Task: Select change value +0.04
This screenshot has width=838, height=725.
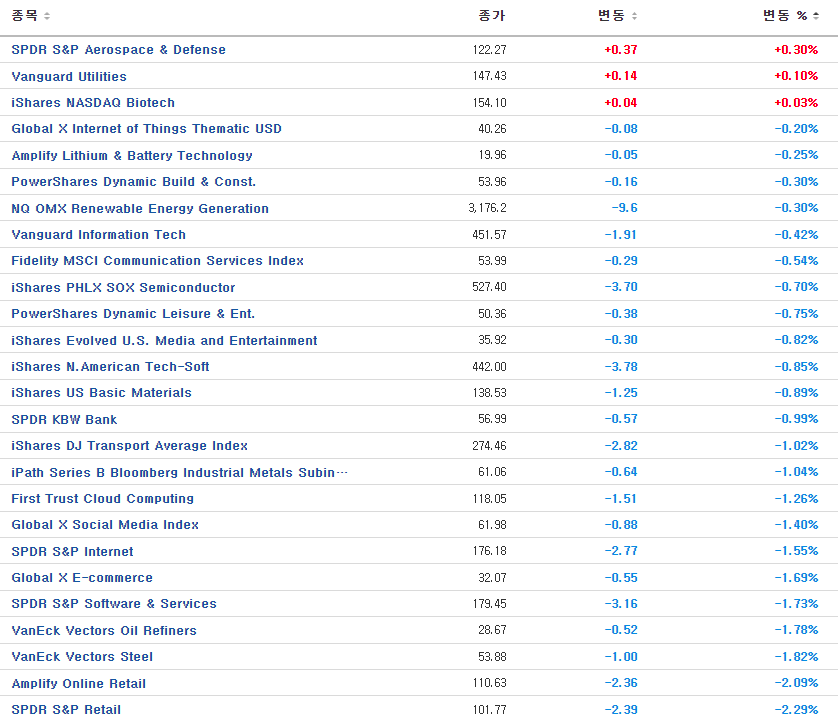Action: (x=620, y=103)
